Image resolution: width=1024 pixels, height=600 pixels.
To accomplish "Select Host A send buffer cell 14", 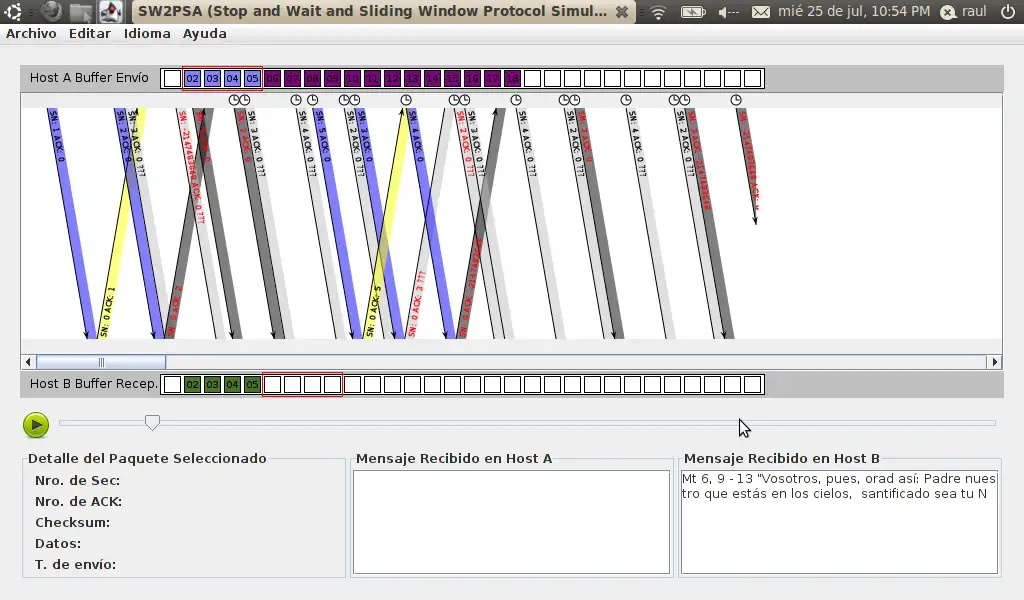I will [432, 78].
